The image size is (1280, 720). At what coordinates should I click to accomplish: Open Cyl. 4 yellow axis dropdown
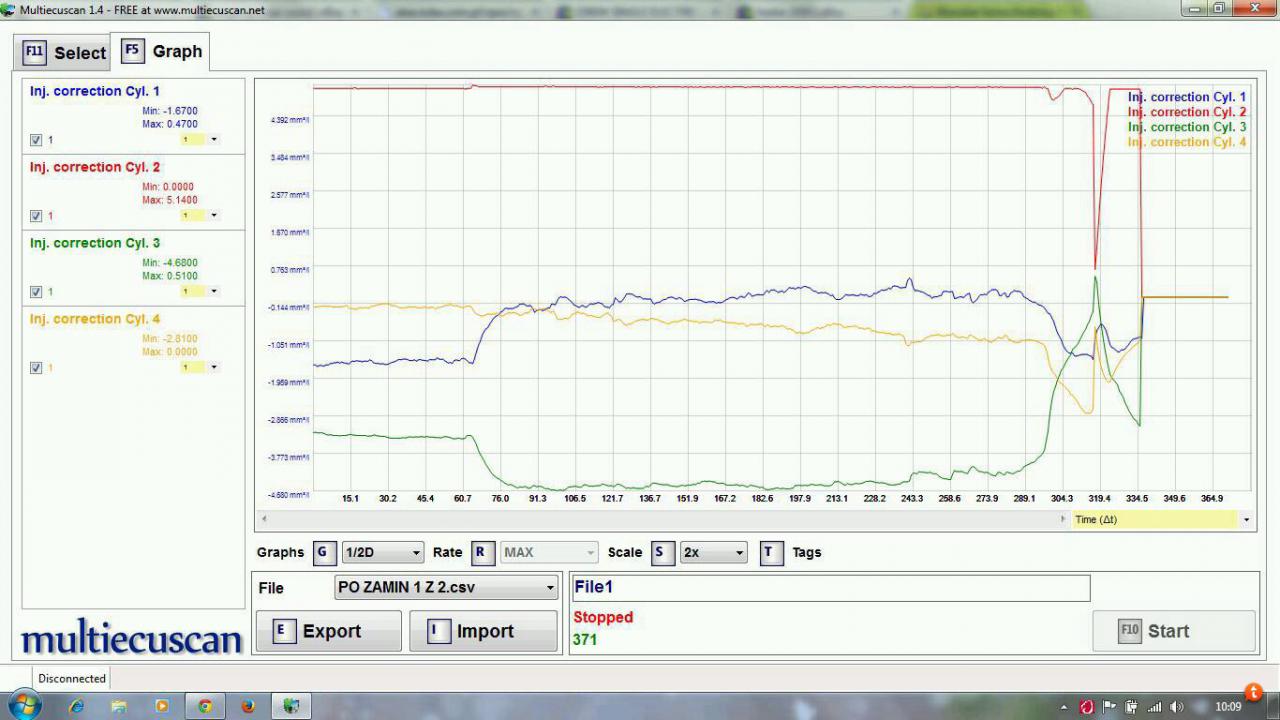click(200, 368)
